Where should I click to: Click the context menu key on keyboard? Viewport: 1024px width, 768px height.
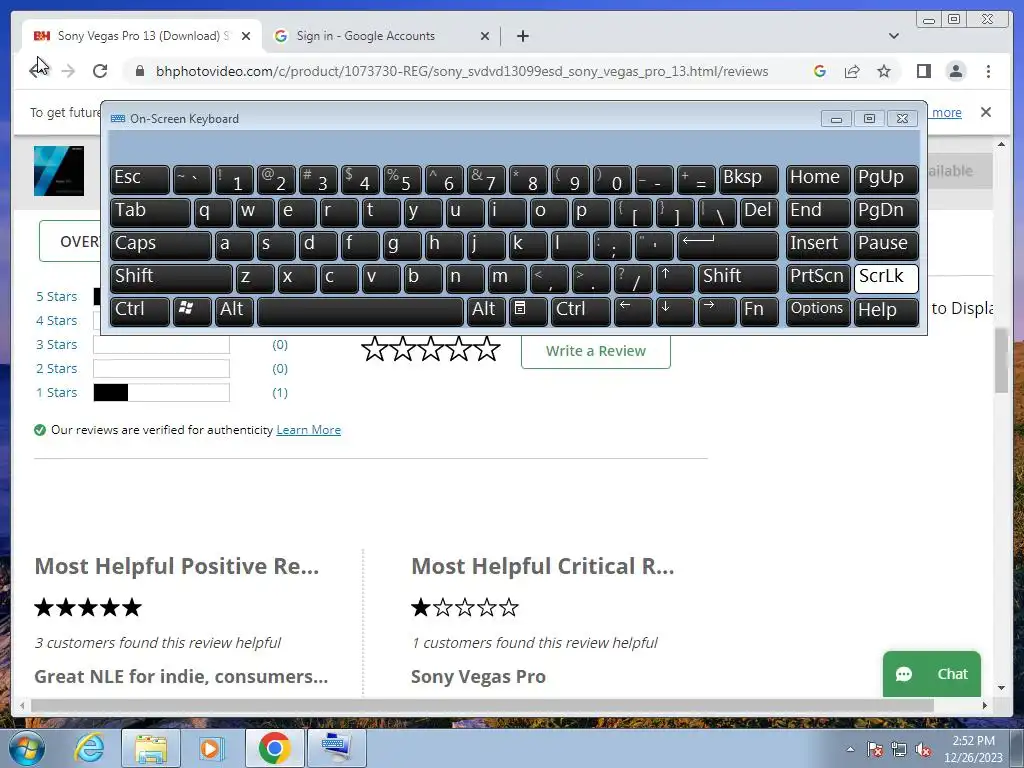pos(528,310)
